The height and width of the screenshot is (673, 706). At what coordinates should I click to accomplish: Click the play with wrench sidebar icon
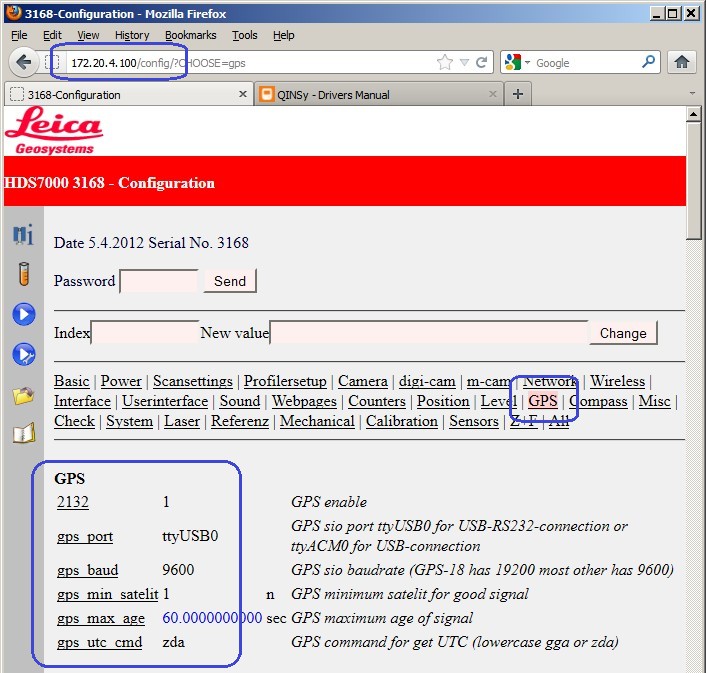click(24, 354)
